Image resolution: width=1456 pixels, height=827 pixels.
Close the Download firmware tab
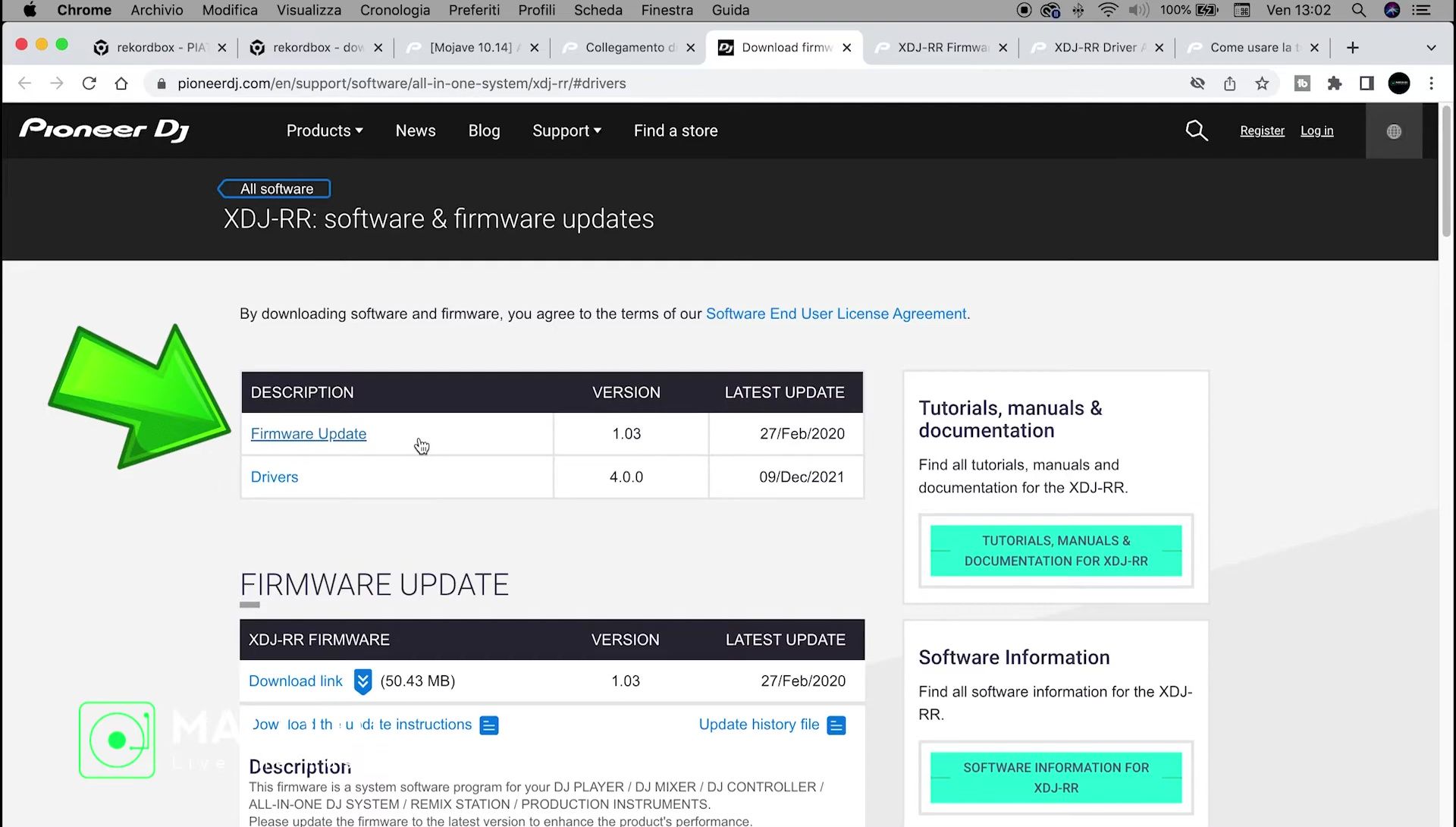coord(846,47)
